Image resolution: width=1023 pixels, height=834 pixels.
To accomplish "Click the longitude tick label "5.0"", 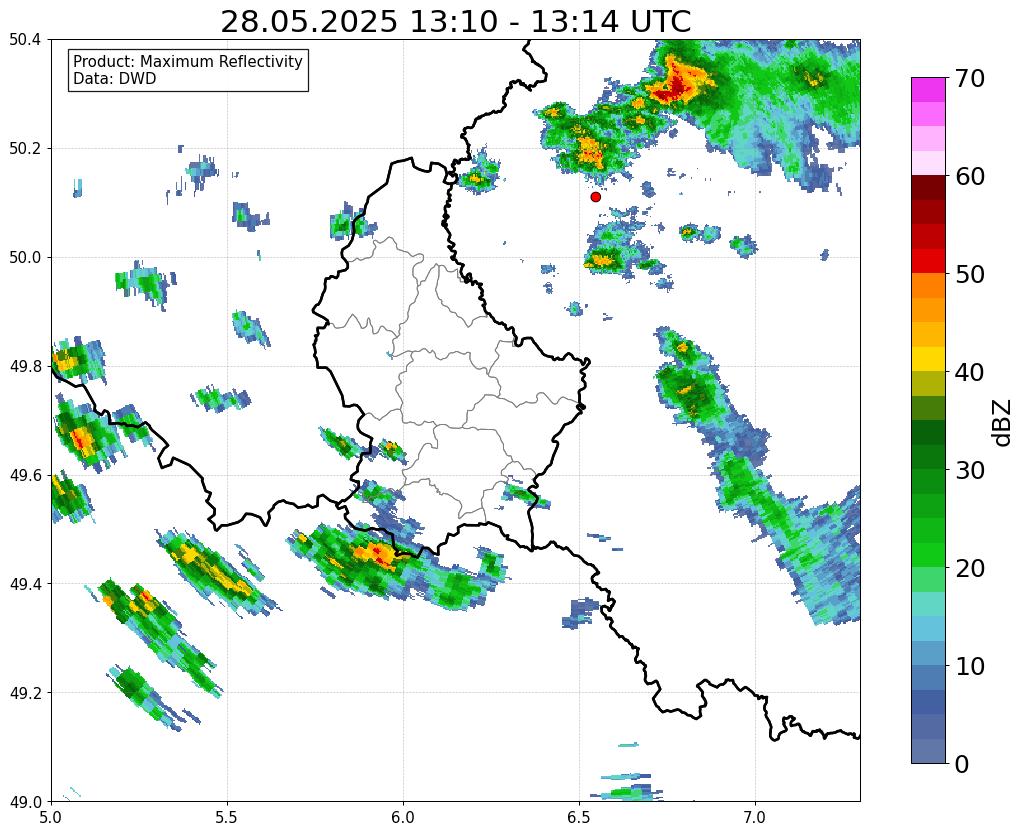I will [51, 817].
